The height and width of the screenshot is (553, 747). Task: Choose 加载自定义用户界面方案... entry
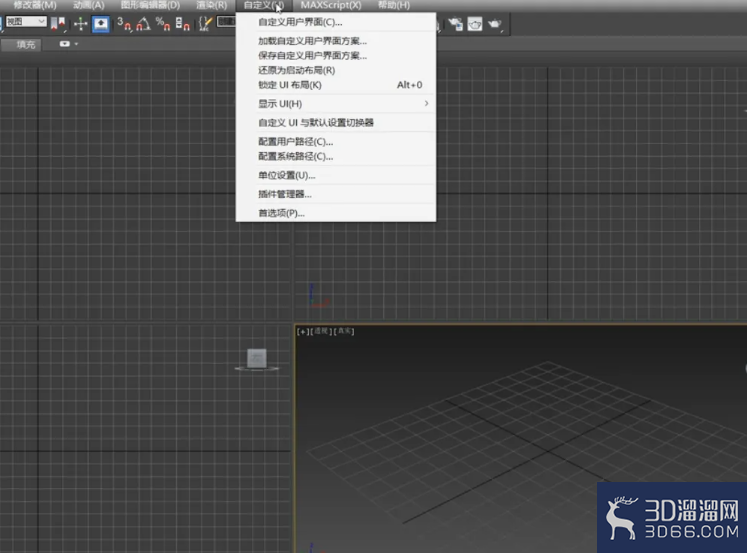(x=336, y=41)
